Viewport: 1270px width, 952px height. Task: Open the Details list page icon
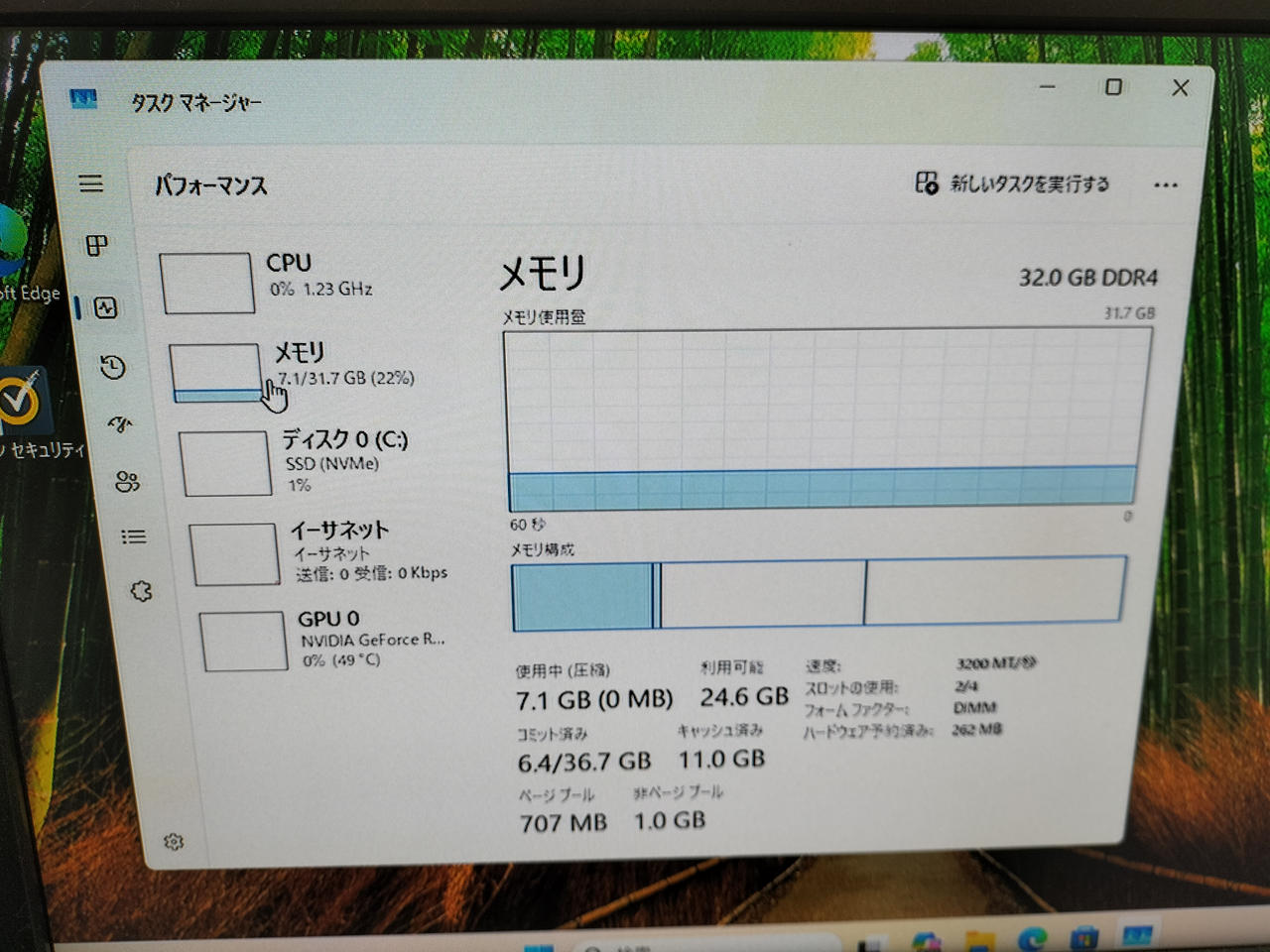[133, 536]
